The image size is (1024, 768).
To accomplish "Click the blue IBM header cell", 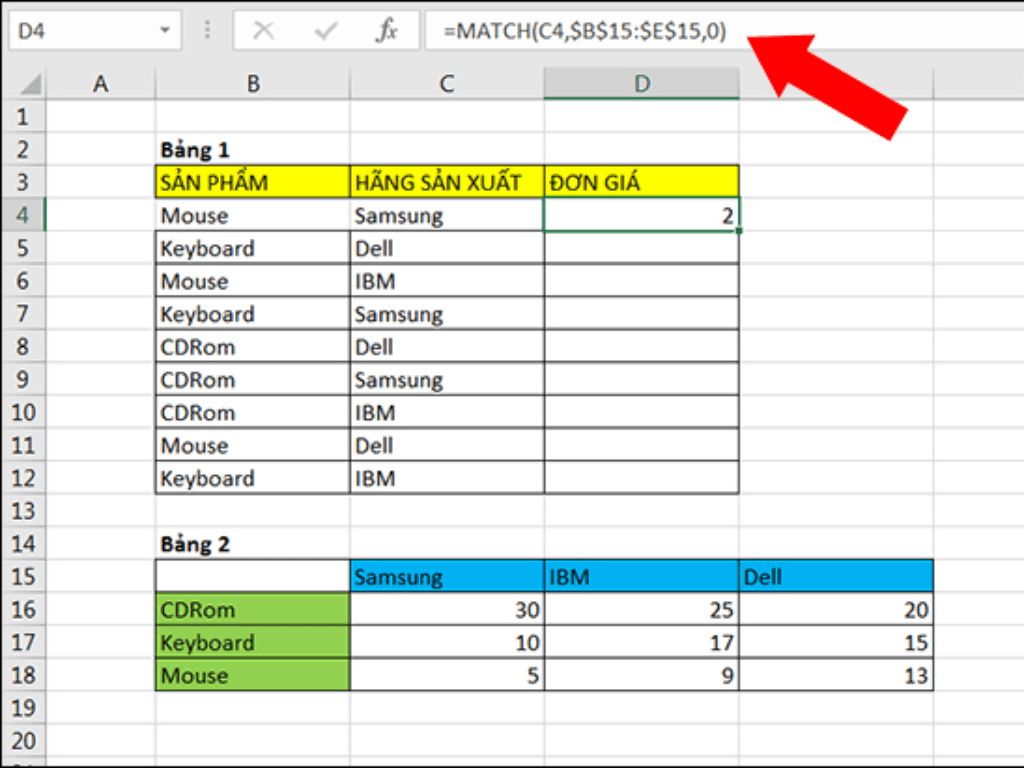I will (x=641, y=577).
